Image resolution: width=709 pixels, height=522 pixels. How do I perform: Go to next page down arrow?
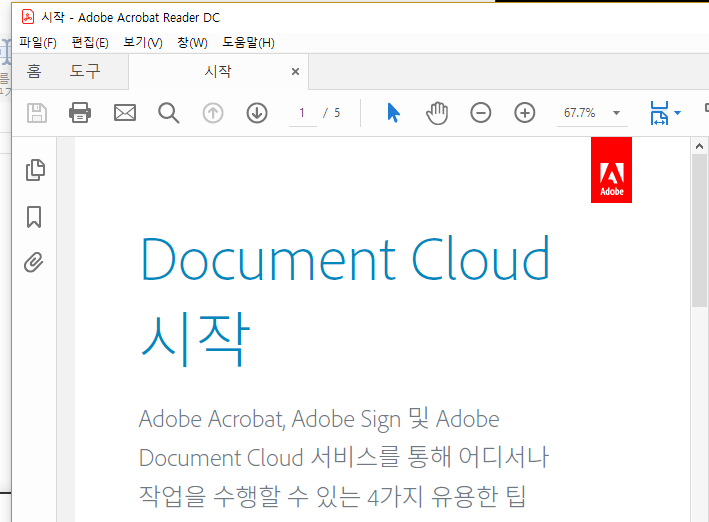[257, 113]
